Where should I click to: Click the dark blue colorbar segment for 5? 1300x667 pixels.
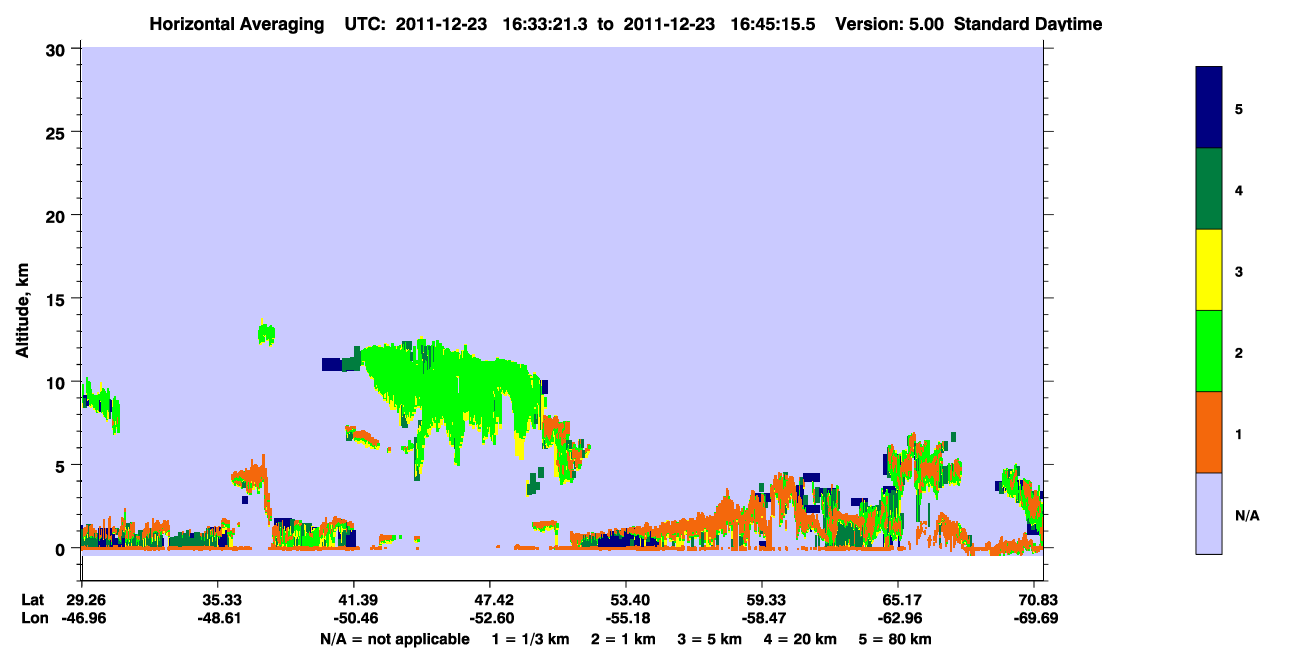[1209, 108]
